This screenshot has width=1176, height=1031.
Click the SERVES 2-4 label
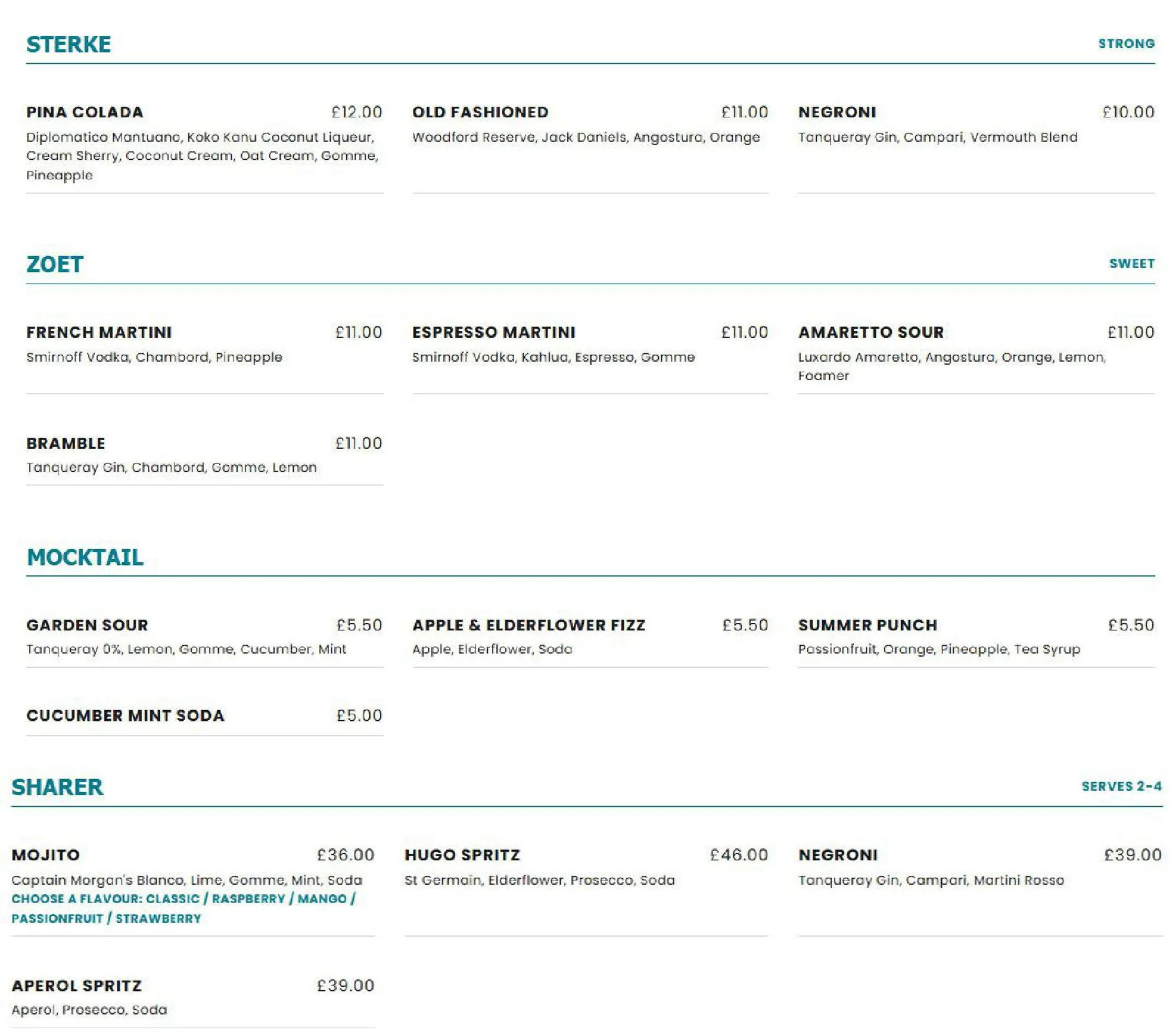pos(1121,787)
